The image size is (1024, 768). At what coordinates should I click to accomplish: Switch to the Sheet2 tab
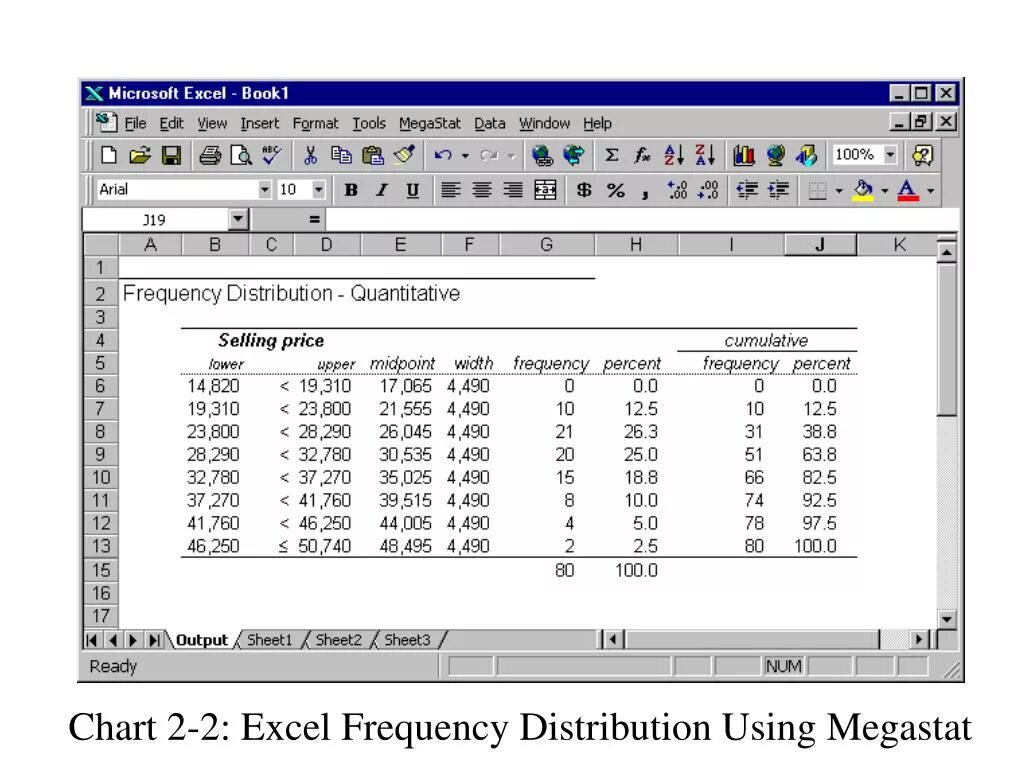[x=338, y=640]
